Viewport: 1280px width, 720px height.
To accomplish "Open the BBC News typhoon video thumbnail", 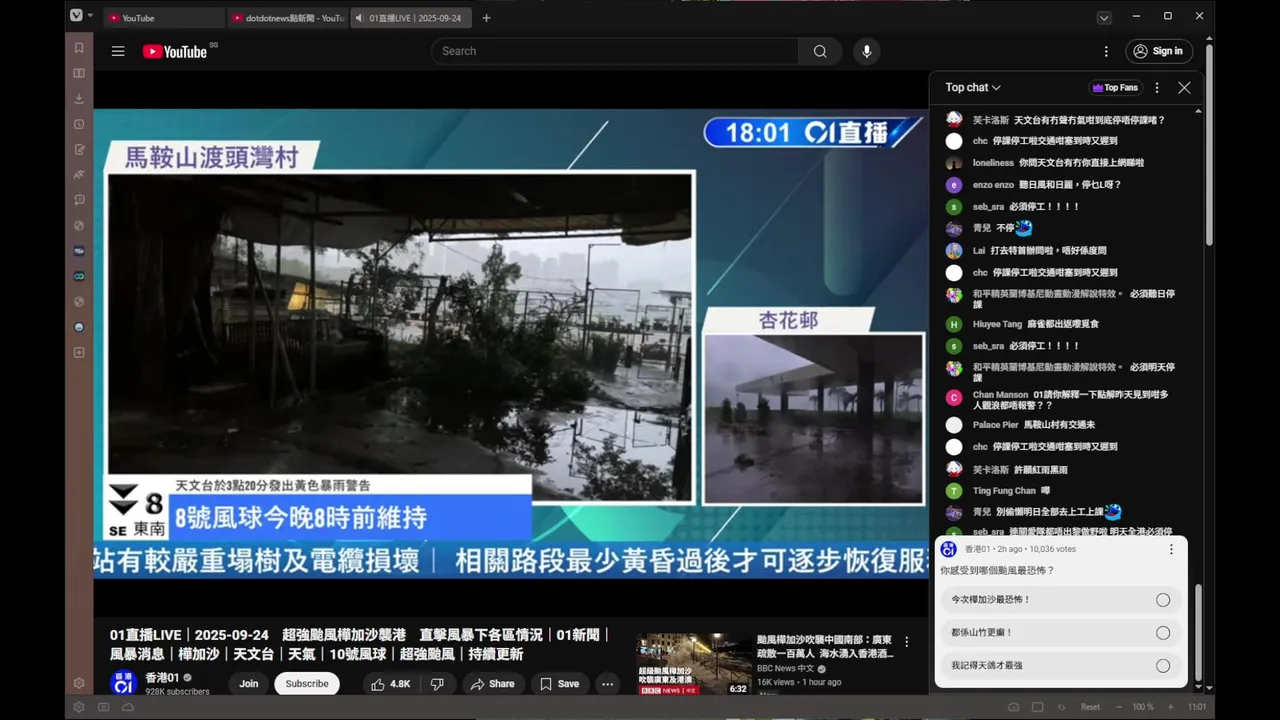I will coord(693,664).
